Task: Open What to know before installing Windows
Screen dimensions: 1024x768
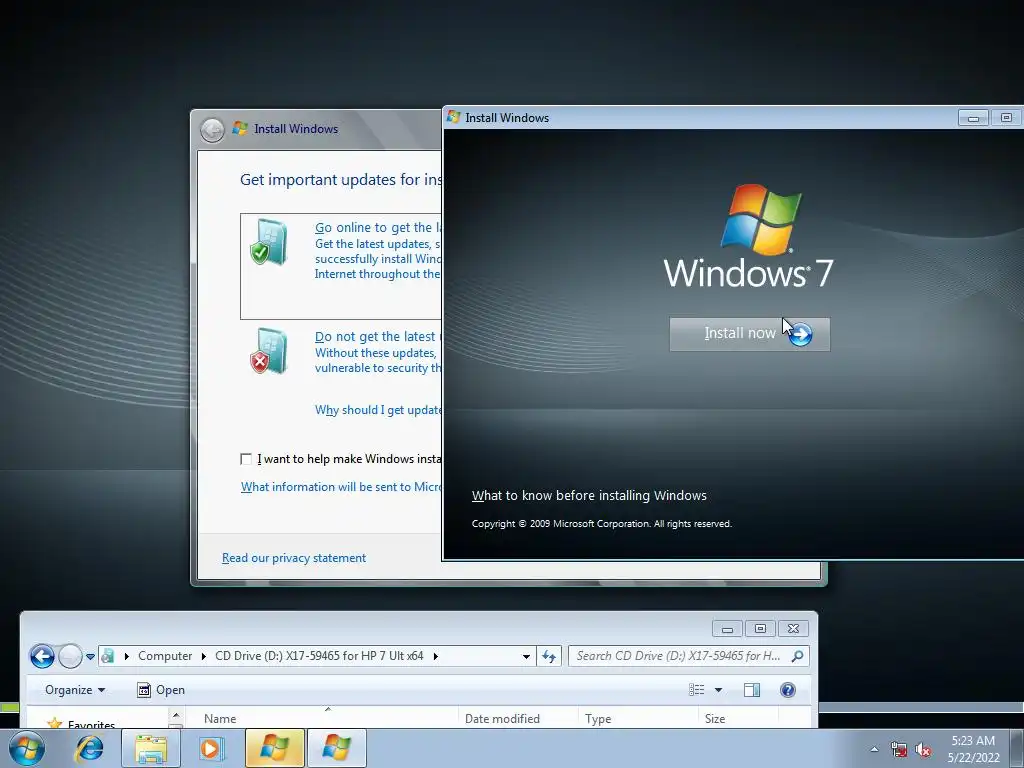Action: (589, 496)
